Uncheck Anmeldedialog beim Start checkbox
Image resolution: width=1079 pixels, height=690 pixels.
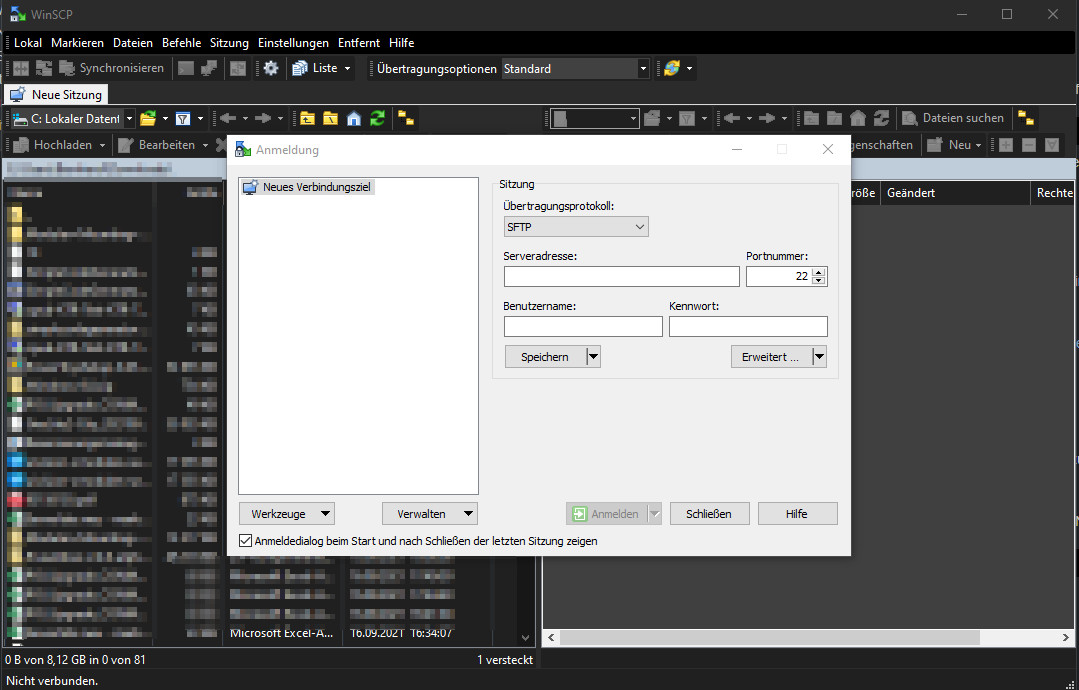pos(246,541)
